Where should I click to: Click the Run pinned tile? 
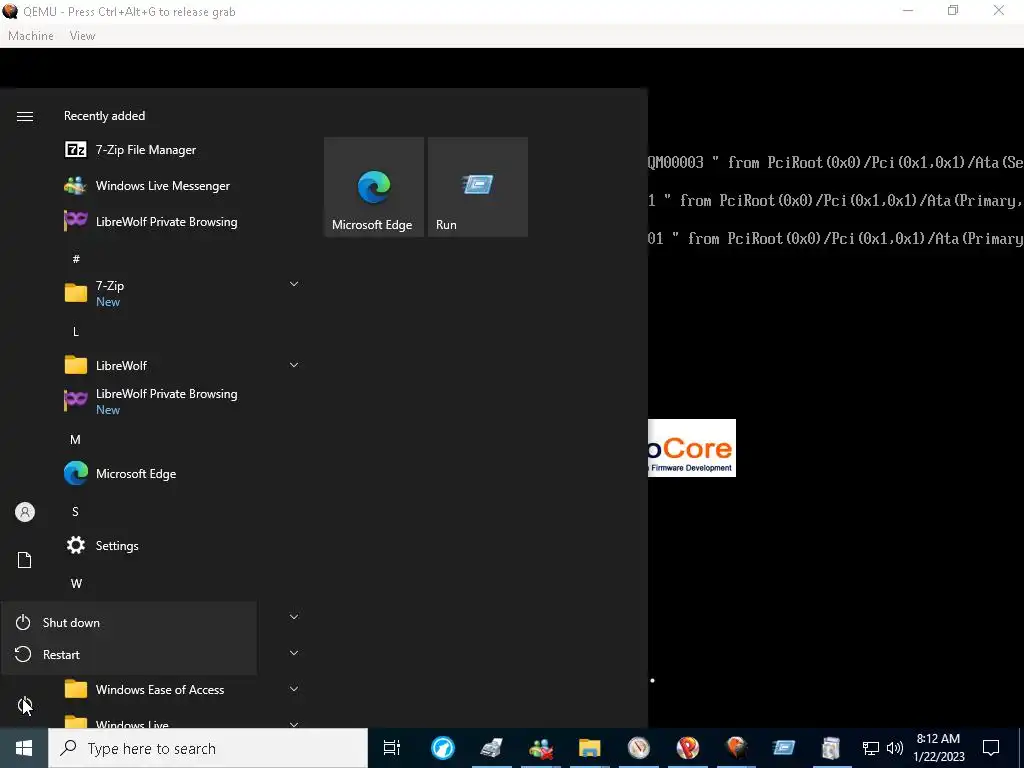coord(477,187)
